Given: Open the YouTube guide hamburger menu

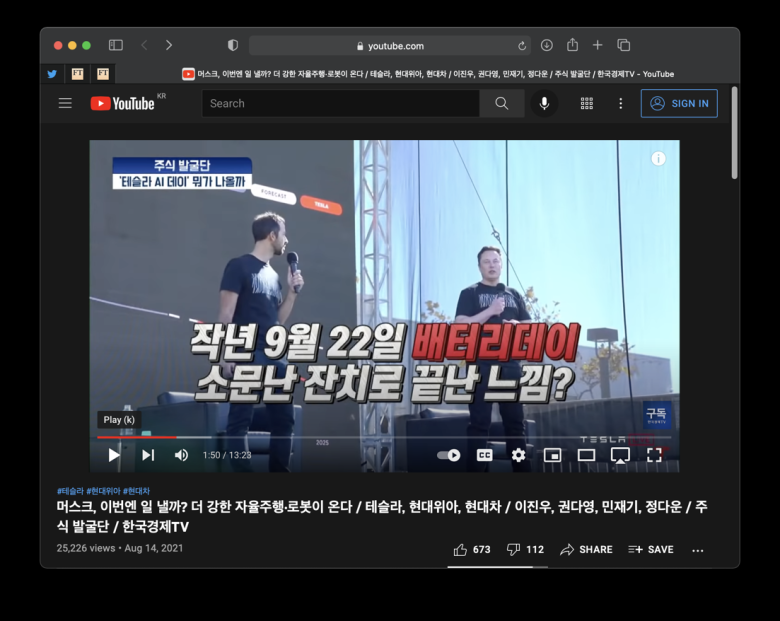Looking at the screenshot, I should [65, 104].
